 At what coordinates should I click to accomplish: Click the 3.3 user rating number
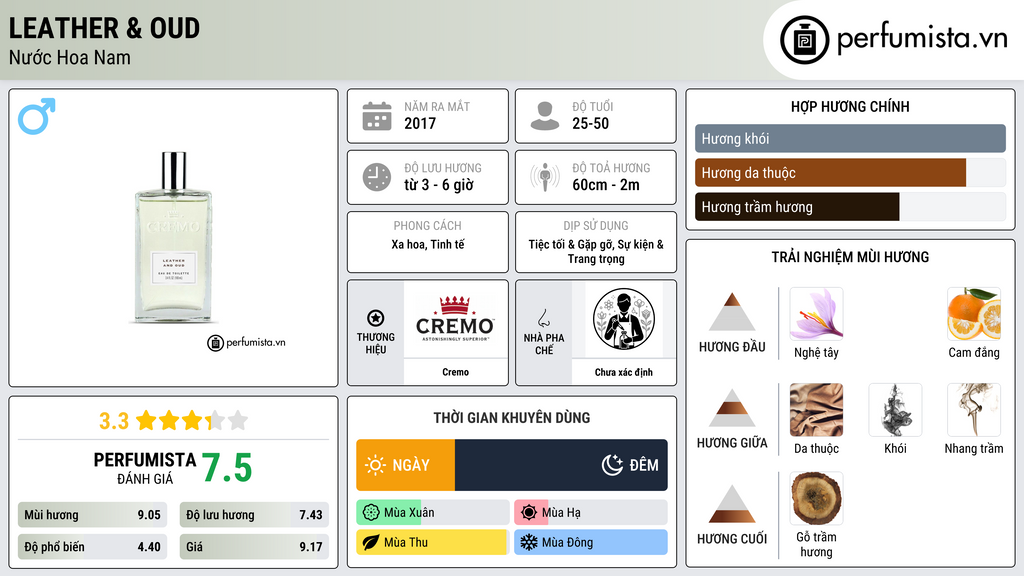[114, 421]
